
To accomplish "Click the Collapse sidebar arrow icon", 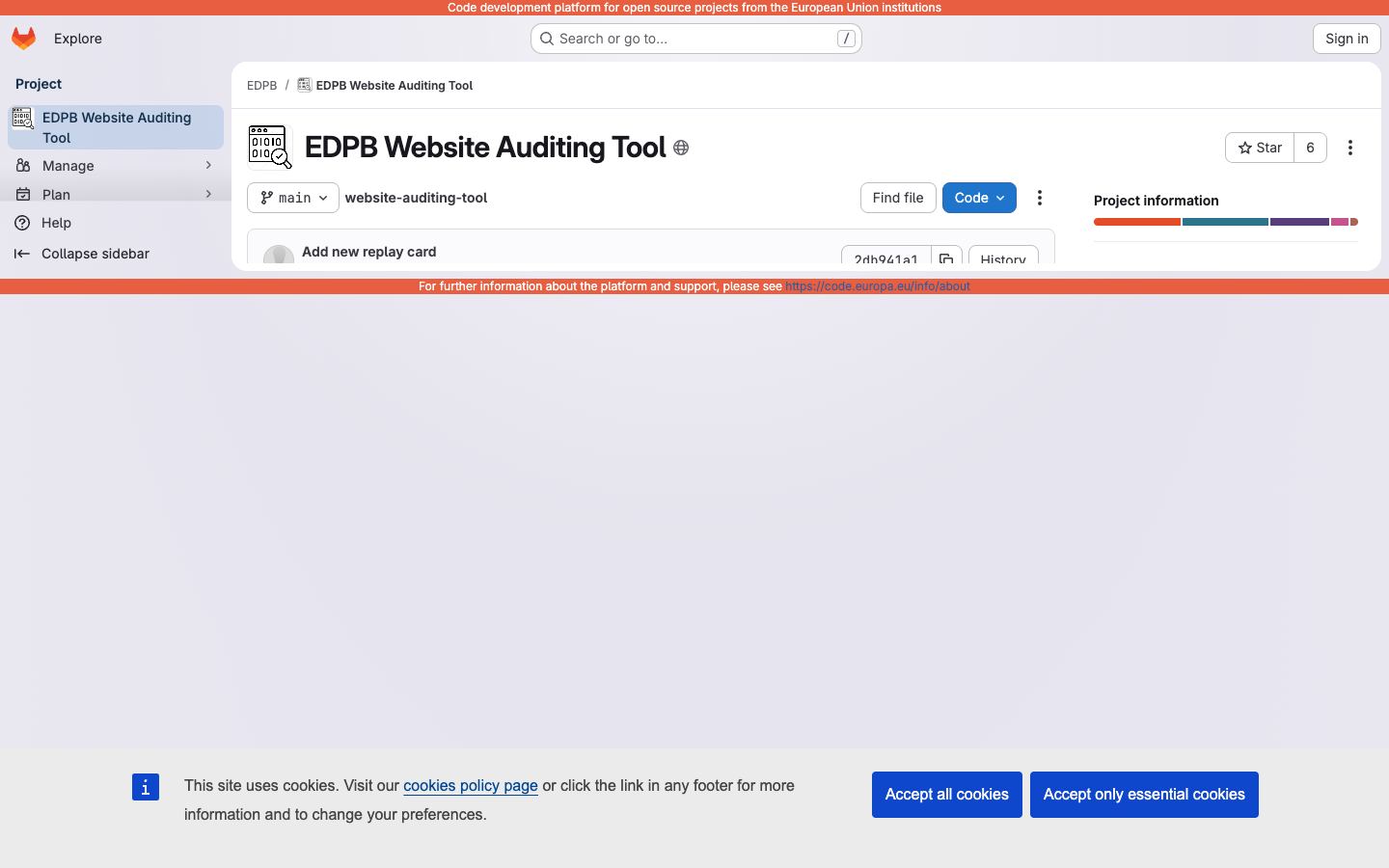I will (21, 254).
